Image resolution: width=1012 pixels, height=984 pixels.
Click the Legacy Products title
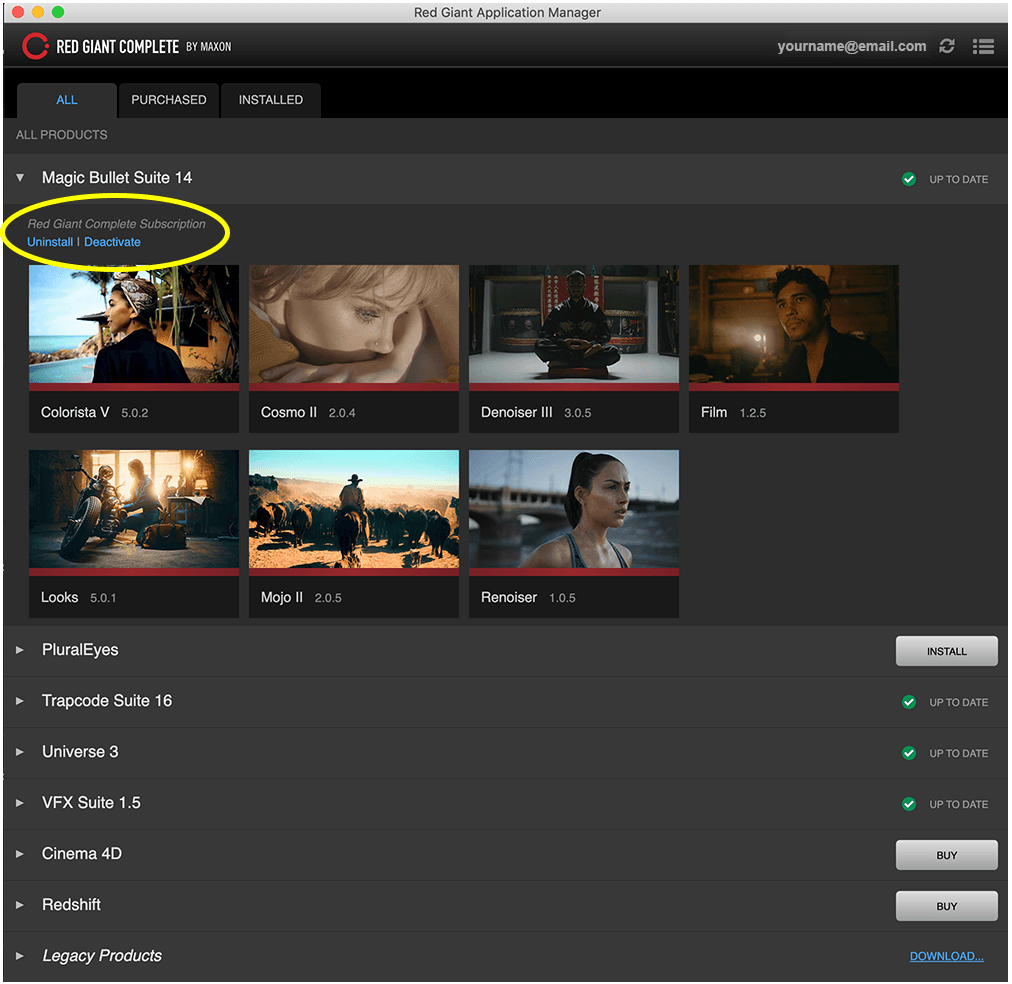pos(102,956)
